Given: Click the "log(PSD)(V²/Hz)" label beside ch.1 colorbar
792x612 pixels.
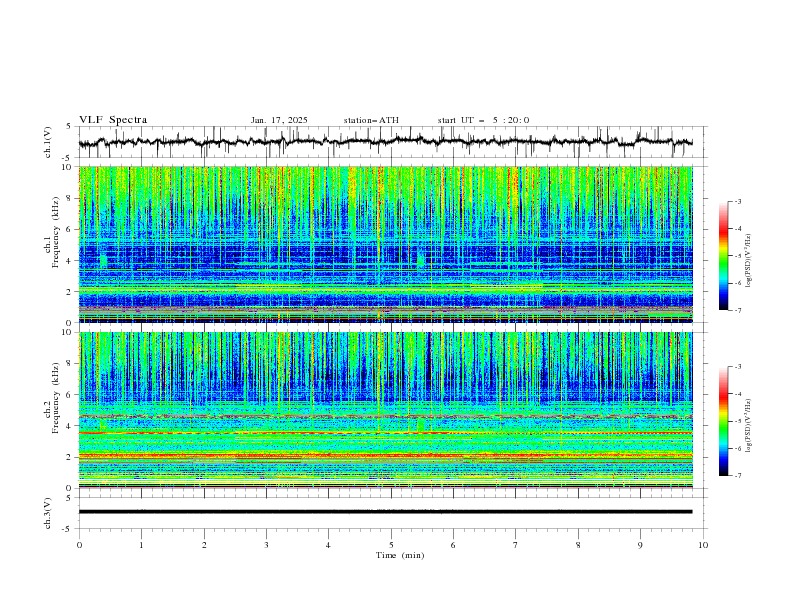Looking at the screenshot, I should (748, 261).
